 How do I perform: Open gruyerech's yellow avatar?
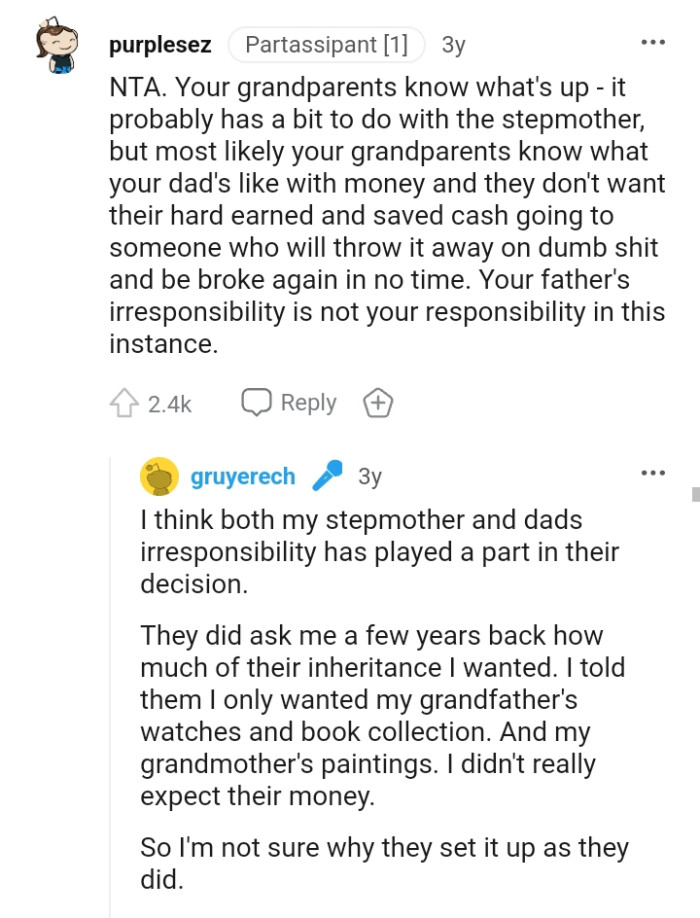tap(159, 477)
